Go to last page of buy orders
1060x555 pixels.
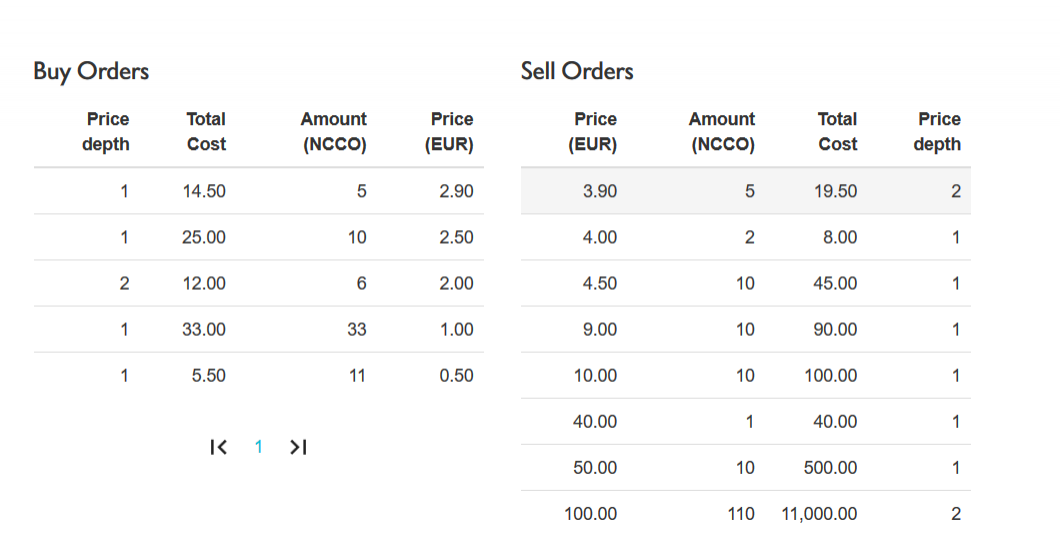click(297, 447)
